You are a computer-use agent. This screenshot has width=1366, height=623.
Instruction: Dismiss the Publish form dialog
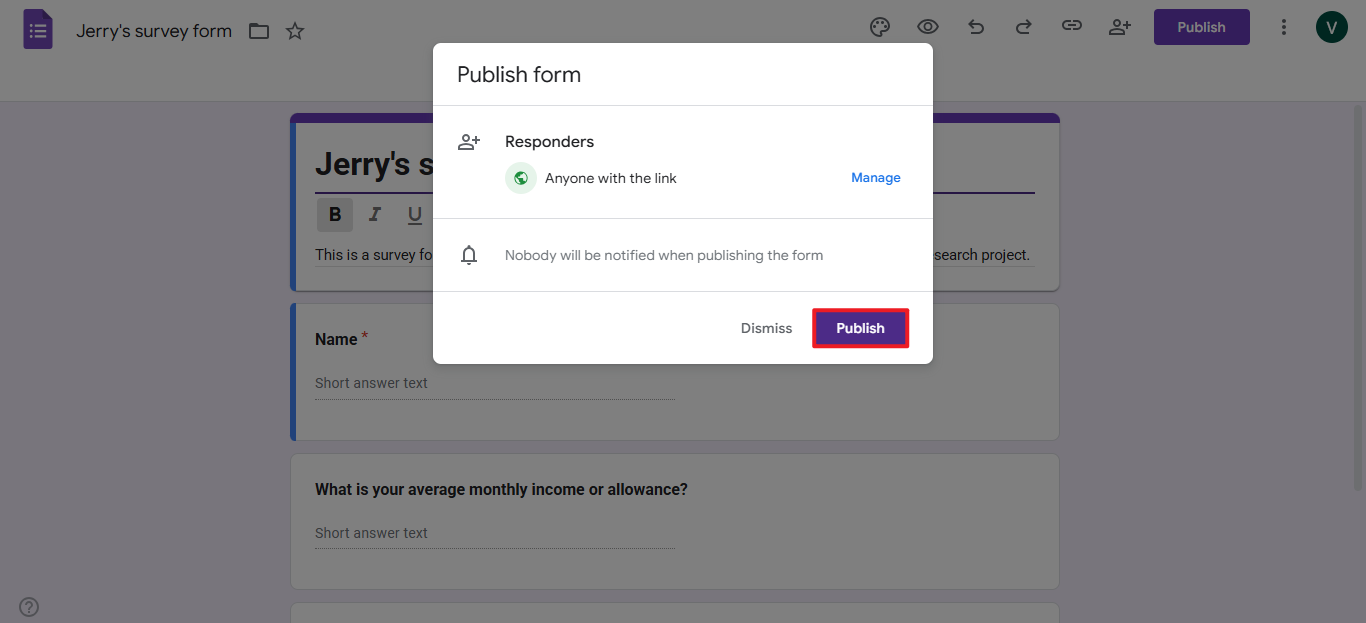[x=766, y=327]
